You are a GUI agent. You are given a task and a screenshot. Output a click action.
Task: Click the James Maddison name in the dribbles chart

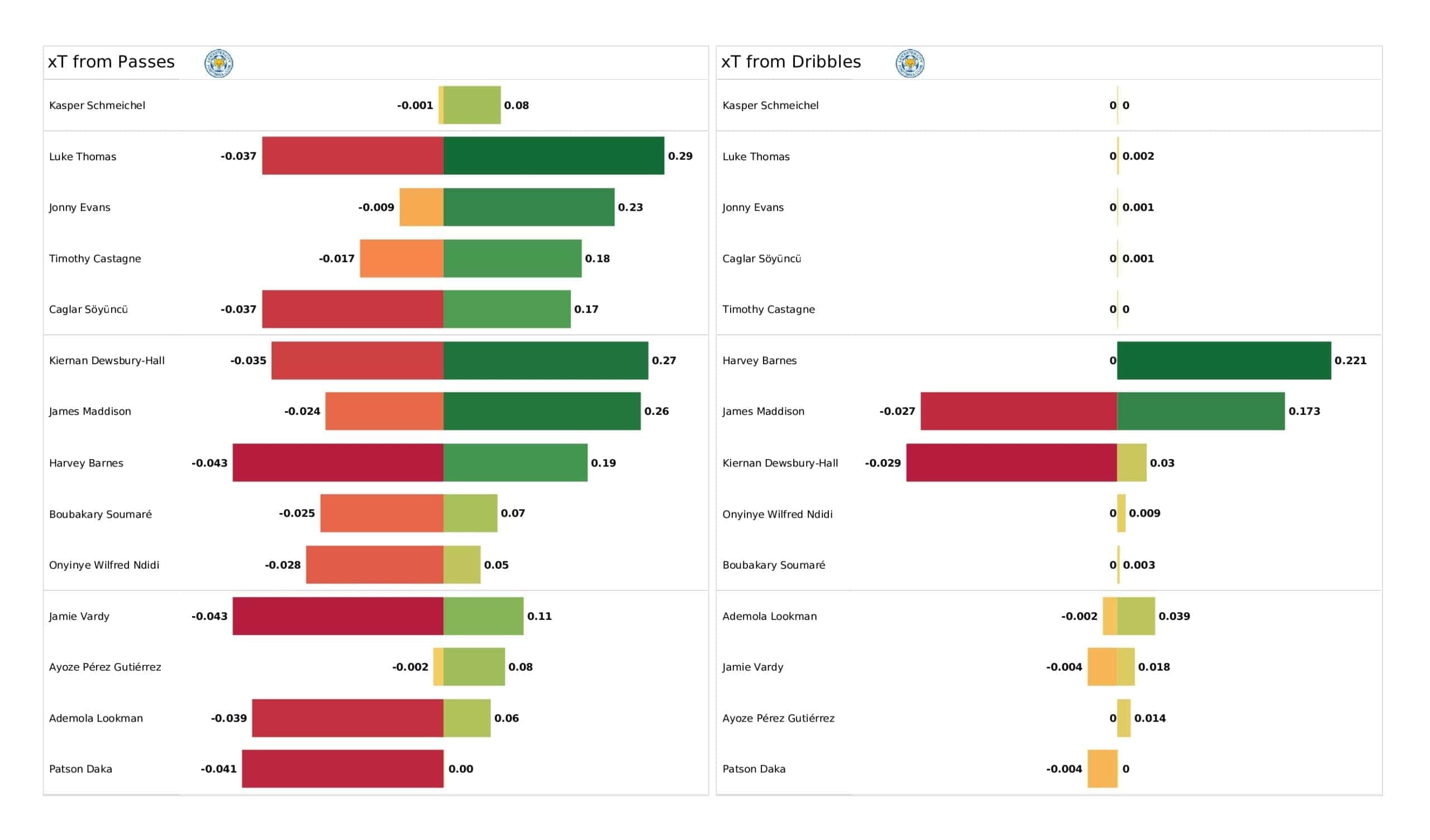(763, 411)
